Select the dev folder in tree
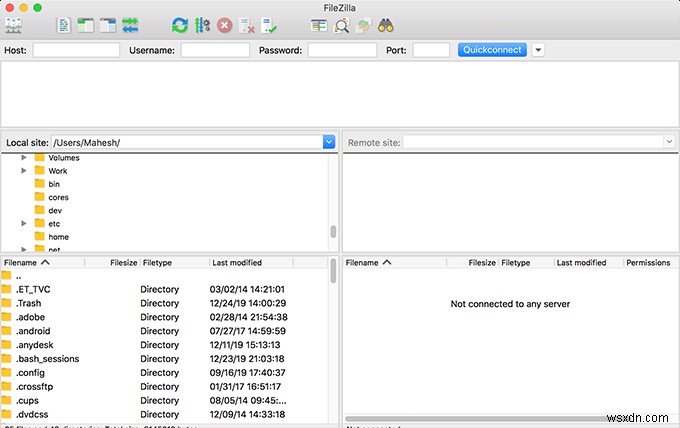 click(x=55, y=210)
